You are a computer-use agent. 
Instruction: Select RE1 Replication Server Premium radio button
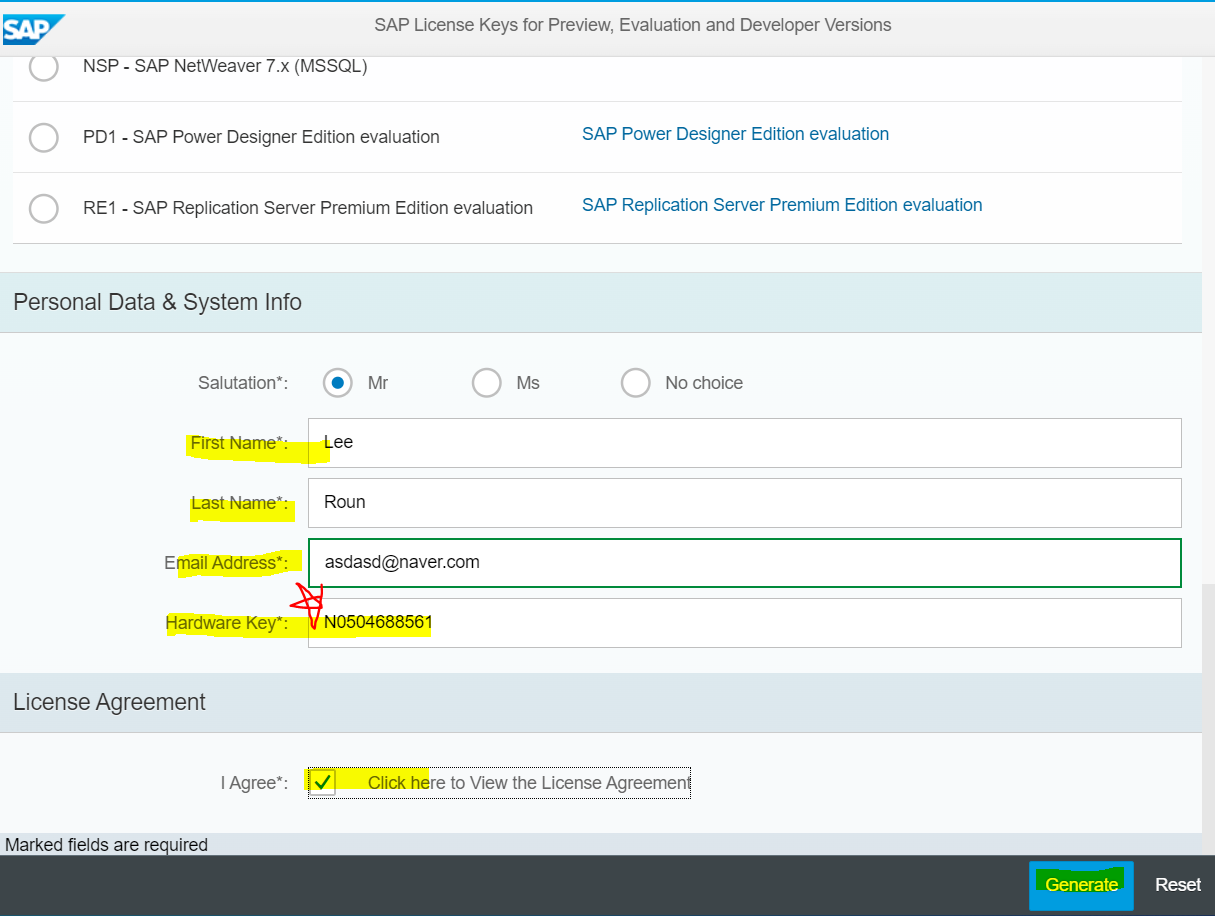[44, 208]
